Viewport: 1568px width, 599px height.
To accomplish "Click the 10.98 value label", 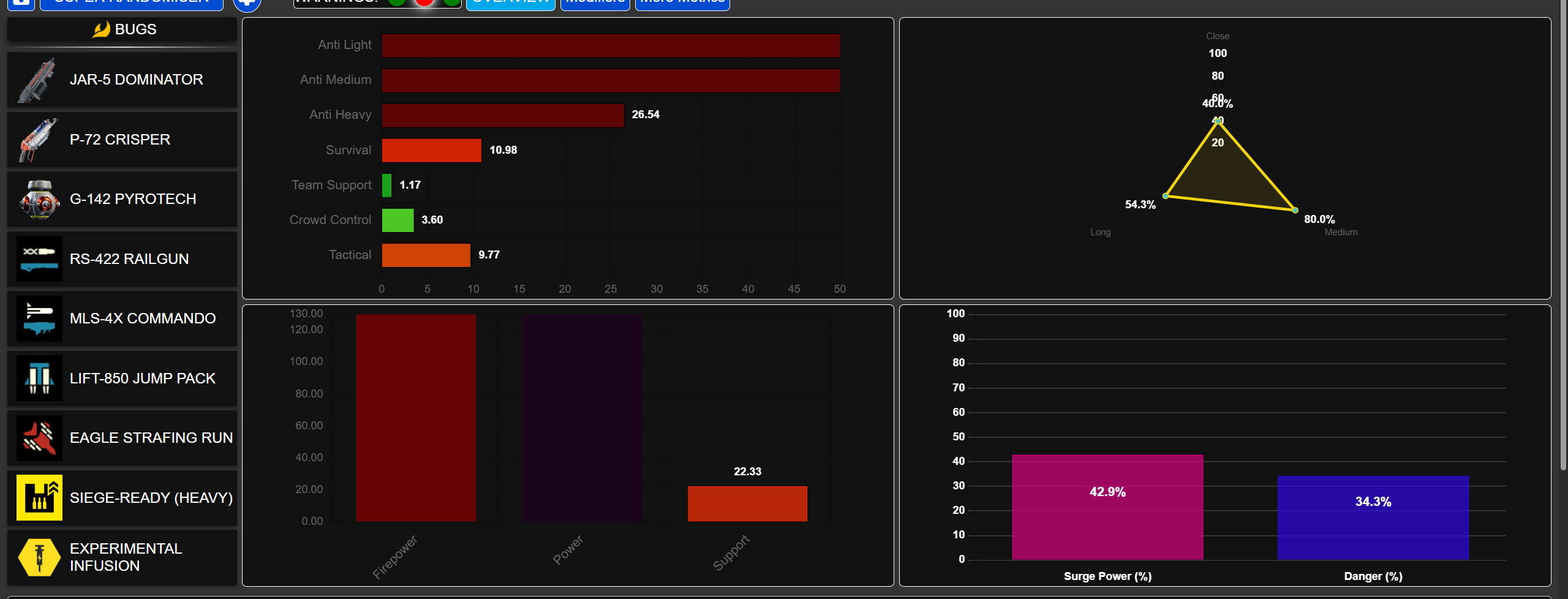I will (503, 150).
